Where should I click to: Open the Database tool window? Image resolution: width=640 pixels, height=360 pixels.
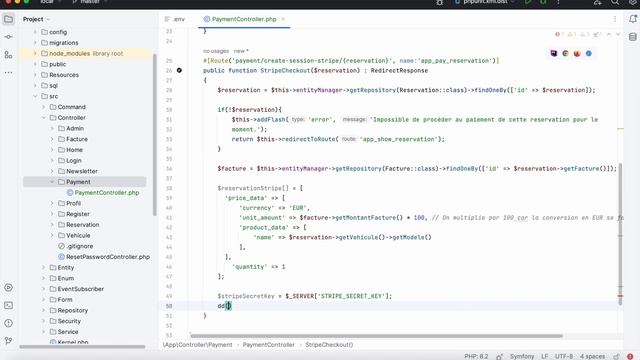pyautogui.click(x=633, y=37)
